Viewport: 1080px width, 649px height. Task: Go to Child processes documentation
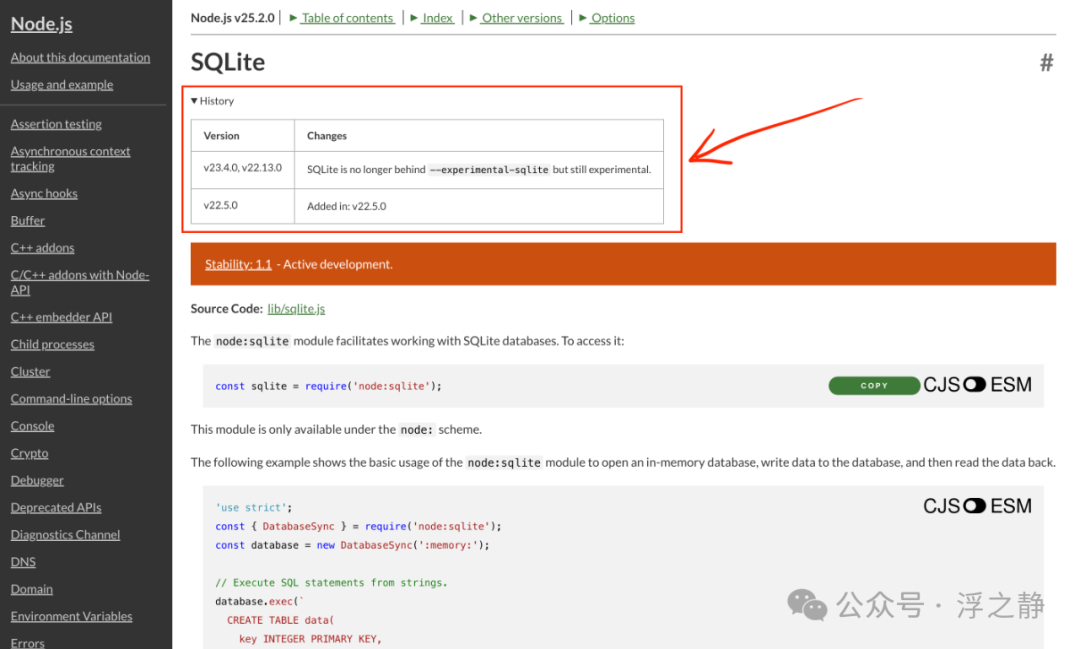coord(52,344)
